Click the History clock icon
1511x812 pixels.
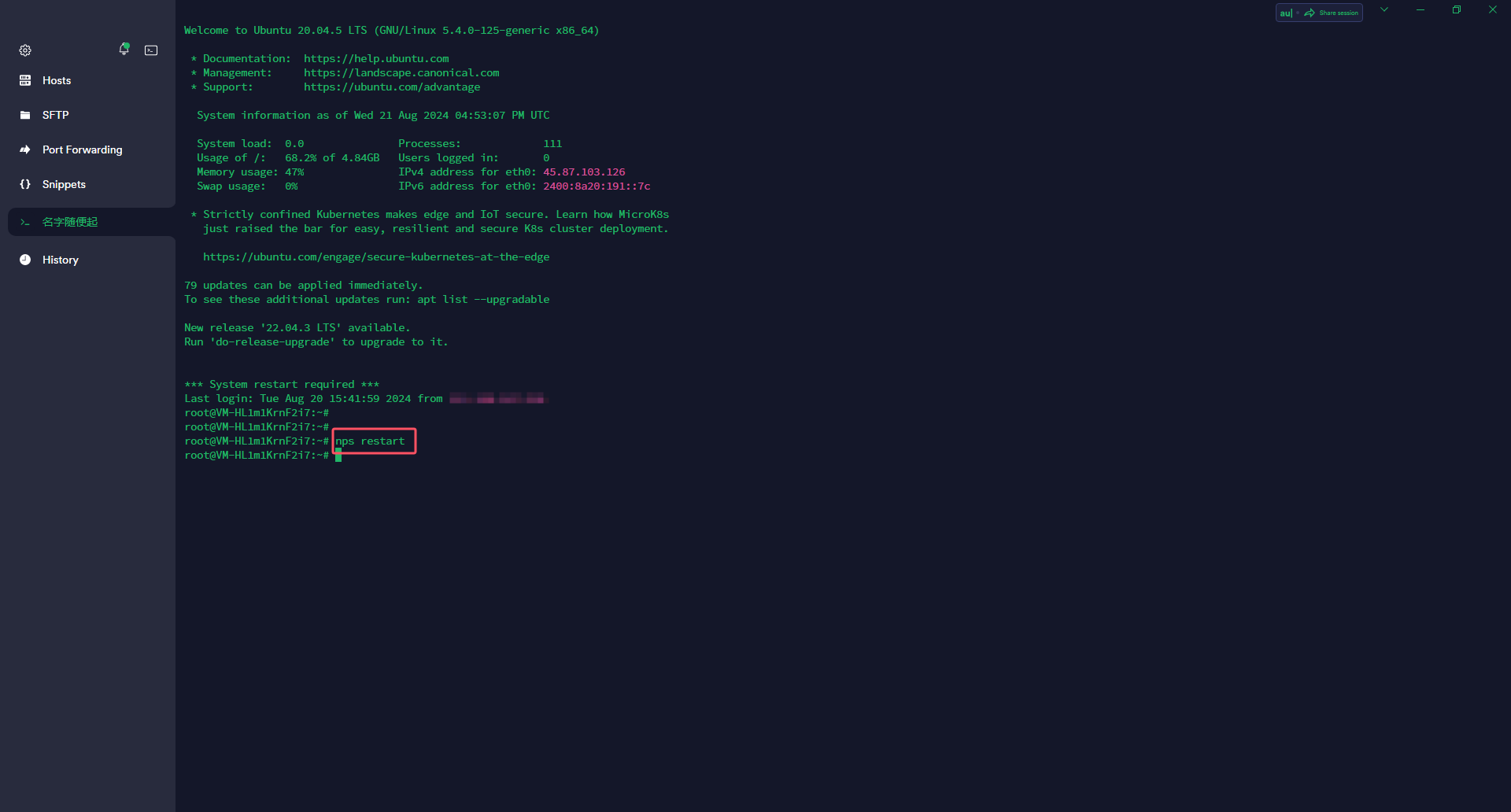pos(25,260)
